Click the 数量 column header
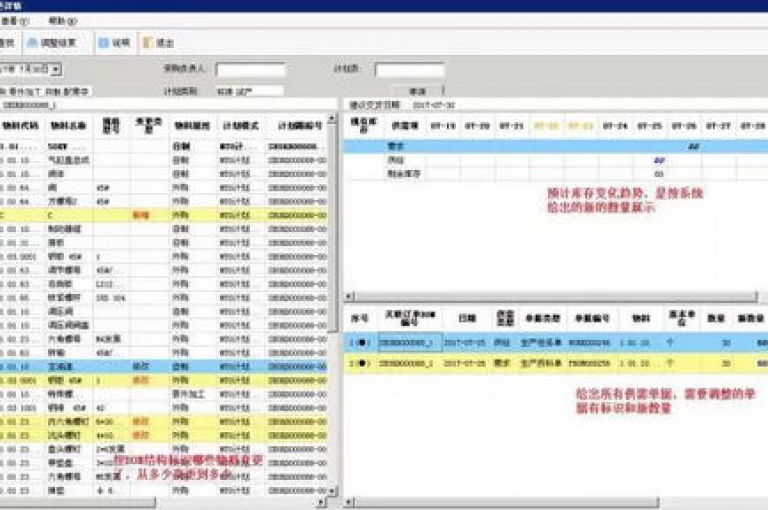This screenshot has height=510, width=768. tap(716, 318)
